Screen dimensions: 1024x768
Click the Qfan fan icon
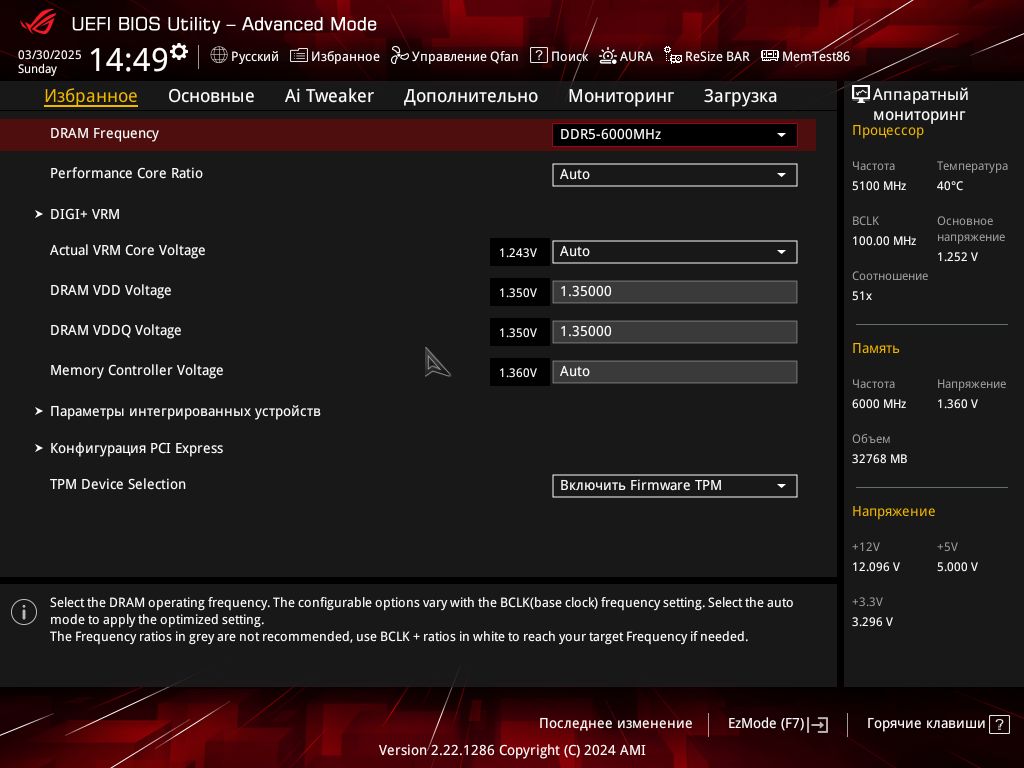pyautogui.click(x=399, y=56)
